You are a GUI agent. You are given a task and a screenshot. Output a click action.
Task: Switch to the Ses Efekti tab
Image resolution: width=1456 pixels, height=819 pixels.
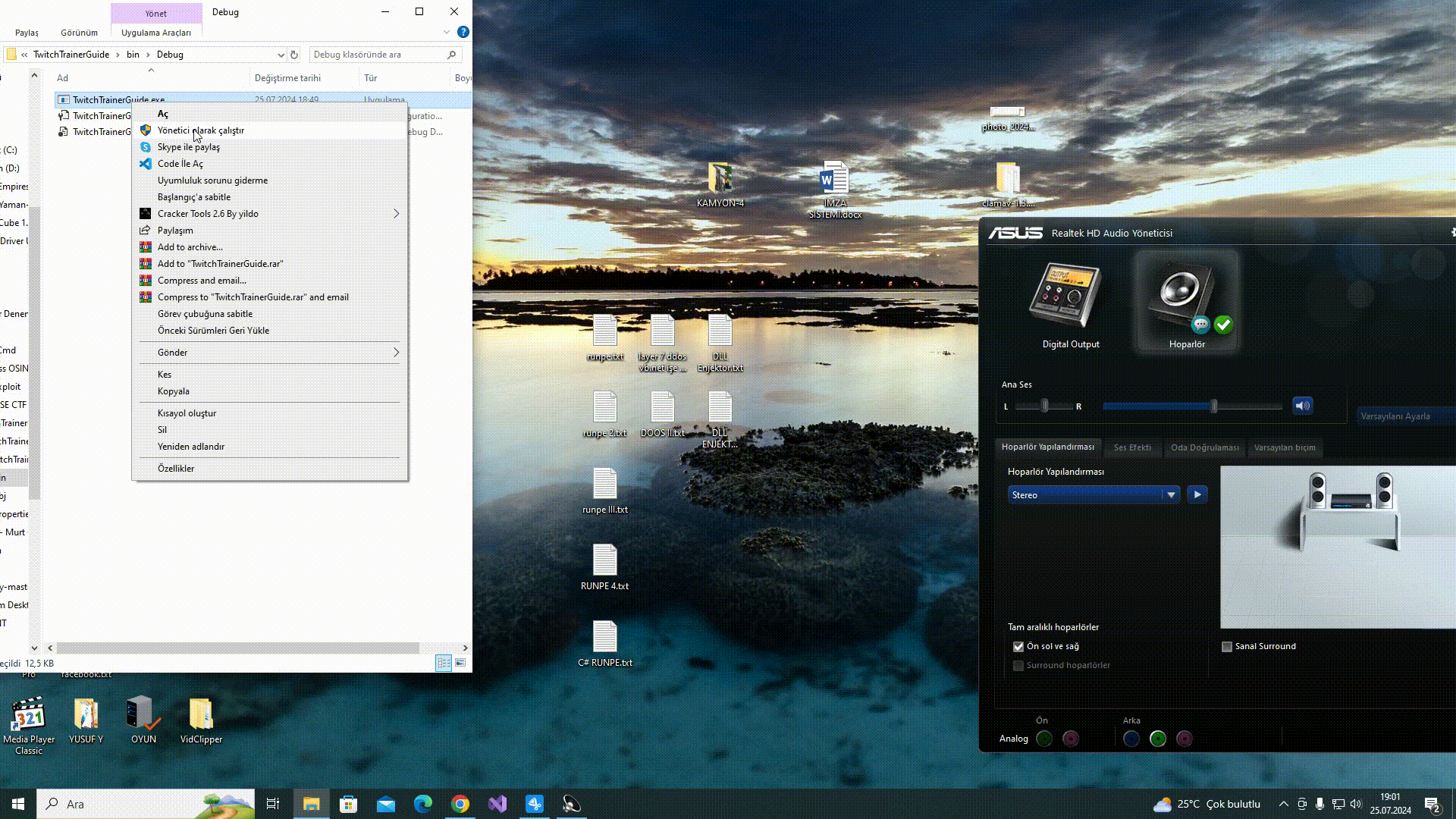coord(1132,447)
